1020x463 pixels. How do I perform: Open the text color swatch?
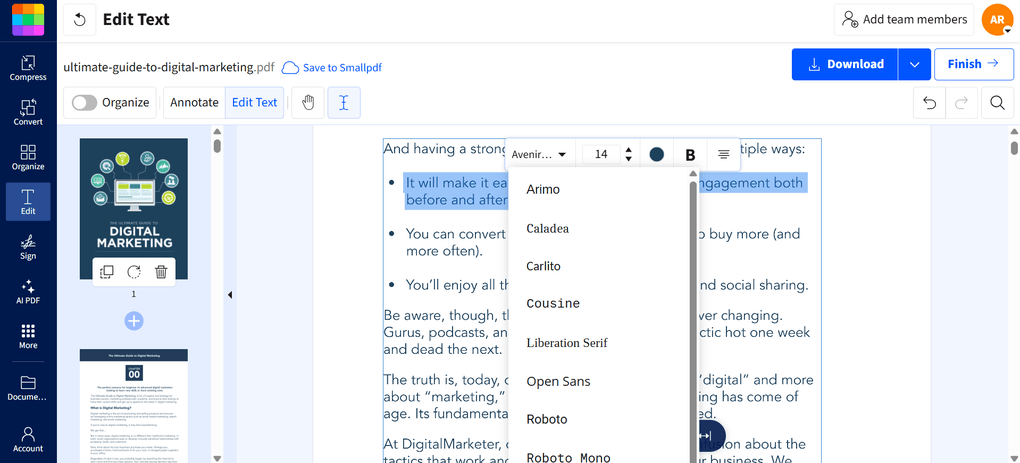[x=657, y=155]
